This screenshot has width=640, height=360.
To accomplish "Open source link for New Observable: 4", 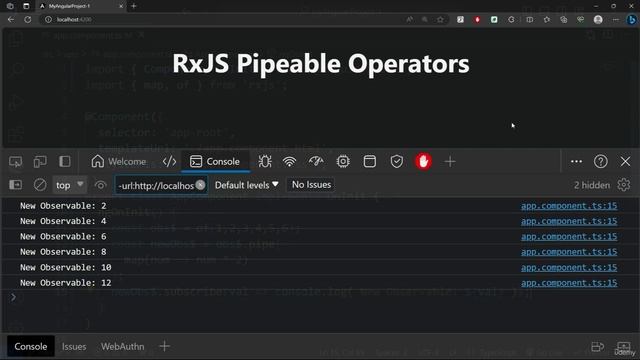I will coord(569,221).
